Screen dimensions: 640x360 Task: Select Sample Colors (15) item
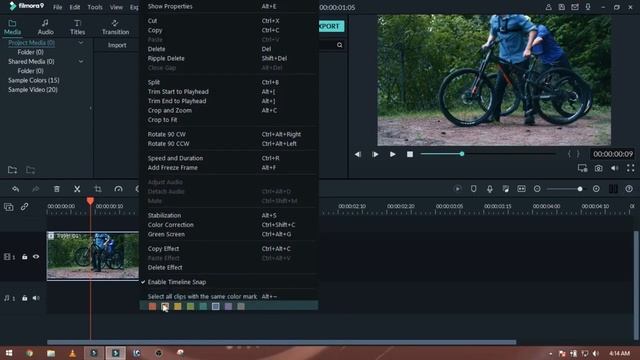coord(33,80)
